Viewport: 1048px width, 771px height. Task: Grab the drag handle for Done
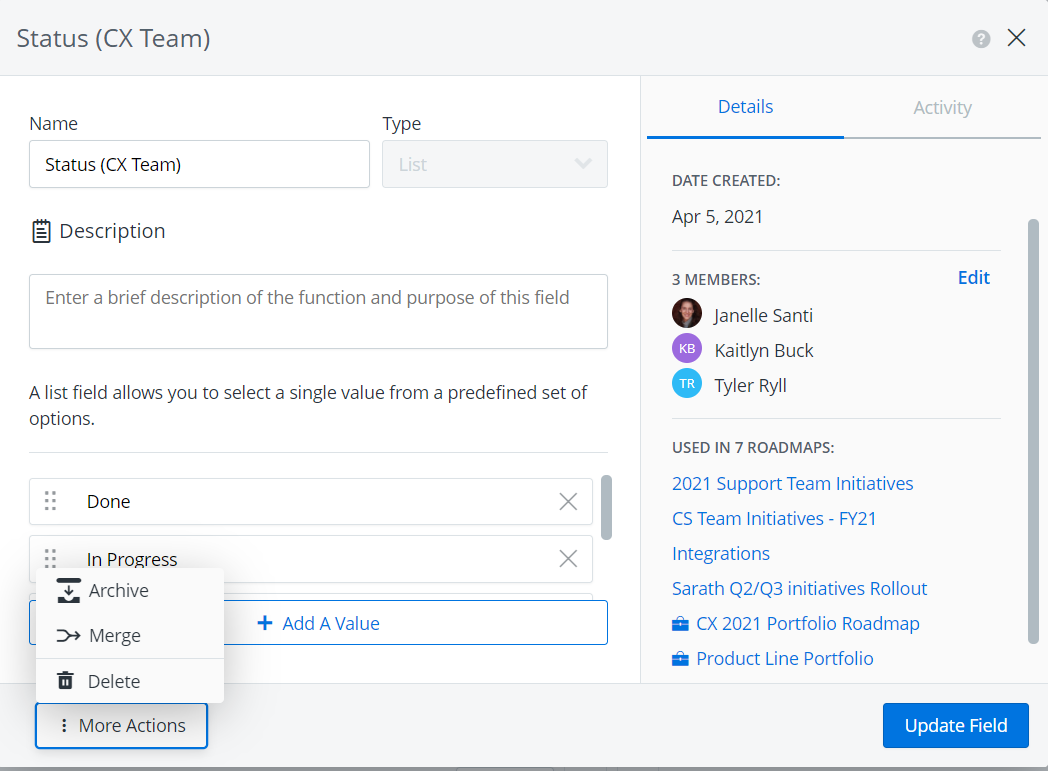point(51,502)
